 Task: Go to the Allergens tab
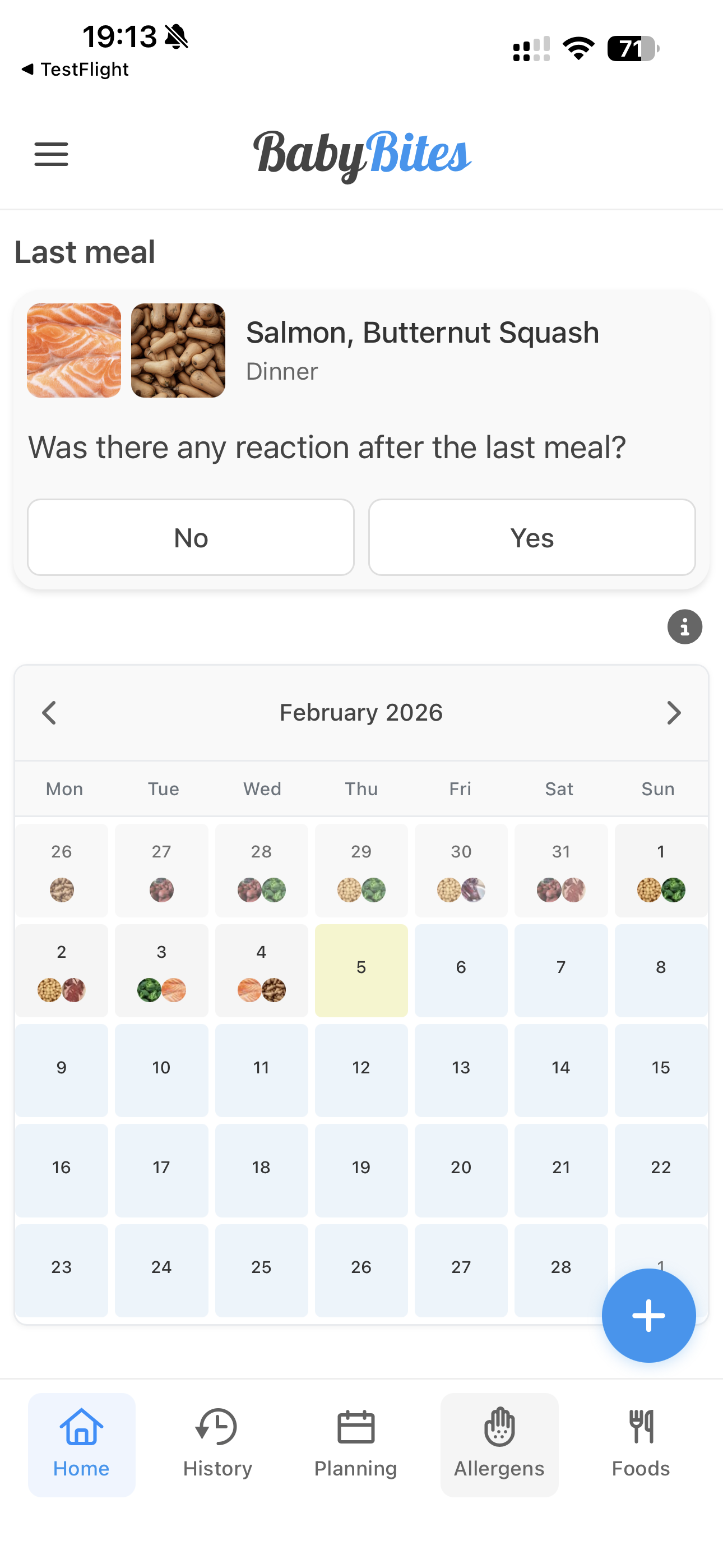[499, 1444]
